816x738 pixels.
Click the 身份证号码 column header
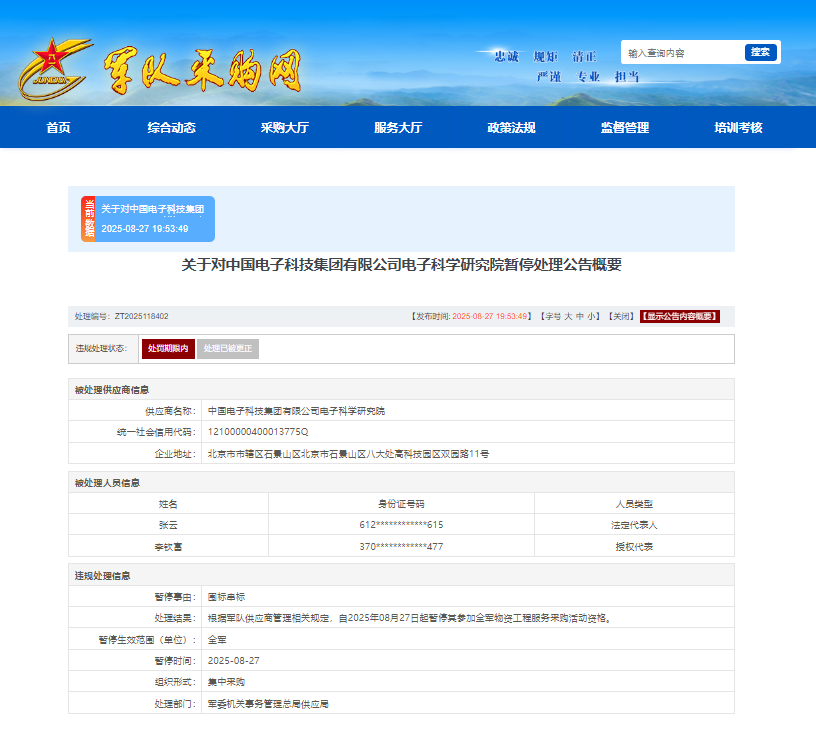(401, 504)
